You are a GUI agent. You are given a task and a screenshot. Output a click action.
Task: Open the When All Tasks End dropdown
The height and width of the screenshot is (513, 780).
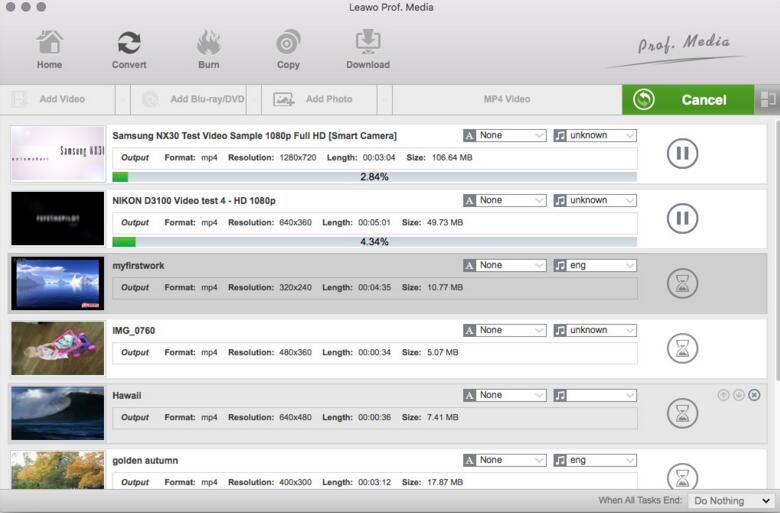click(x=732, y=501)
